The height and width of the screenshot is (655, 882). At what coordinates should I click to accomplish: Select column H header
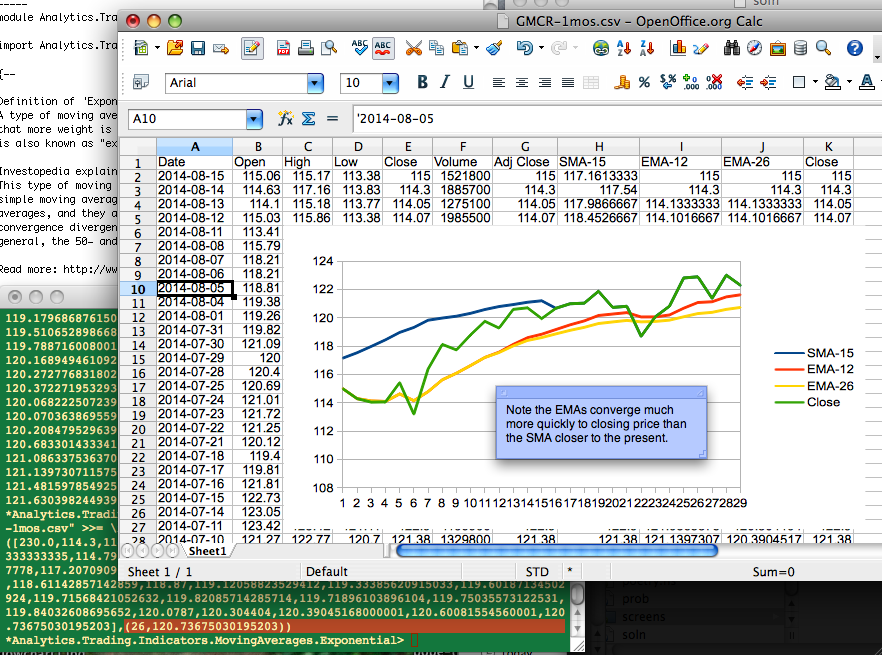click(x=599, y=147)
